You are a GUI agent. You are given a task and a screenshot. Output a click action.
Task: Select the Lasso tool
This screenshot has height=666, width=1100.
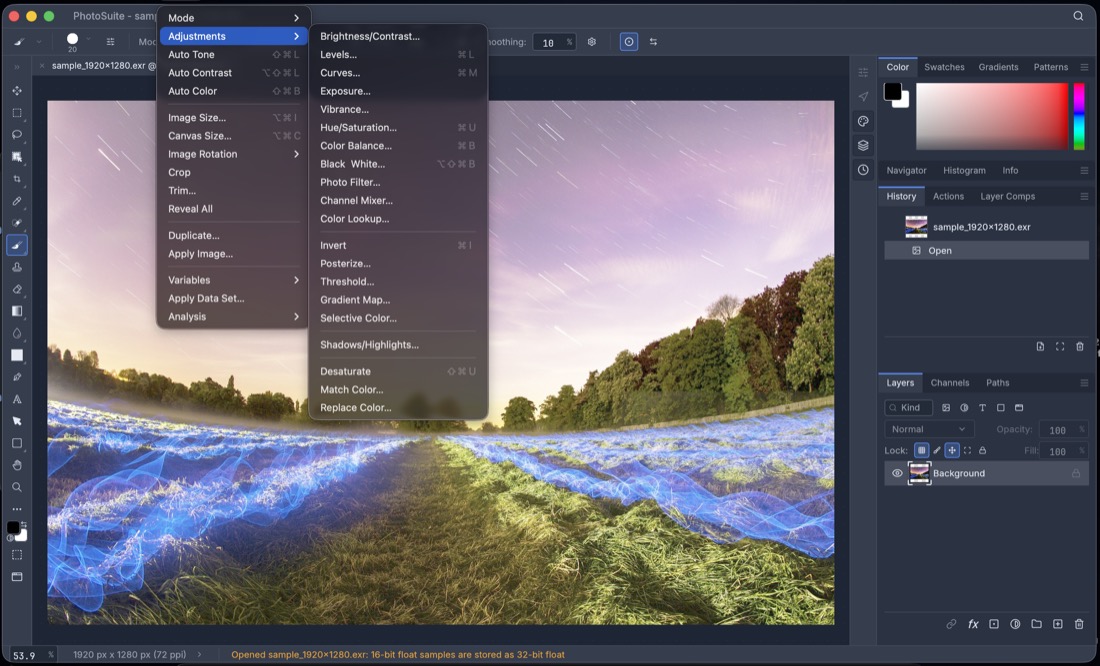tap(17, 135)
